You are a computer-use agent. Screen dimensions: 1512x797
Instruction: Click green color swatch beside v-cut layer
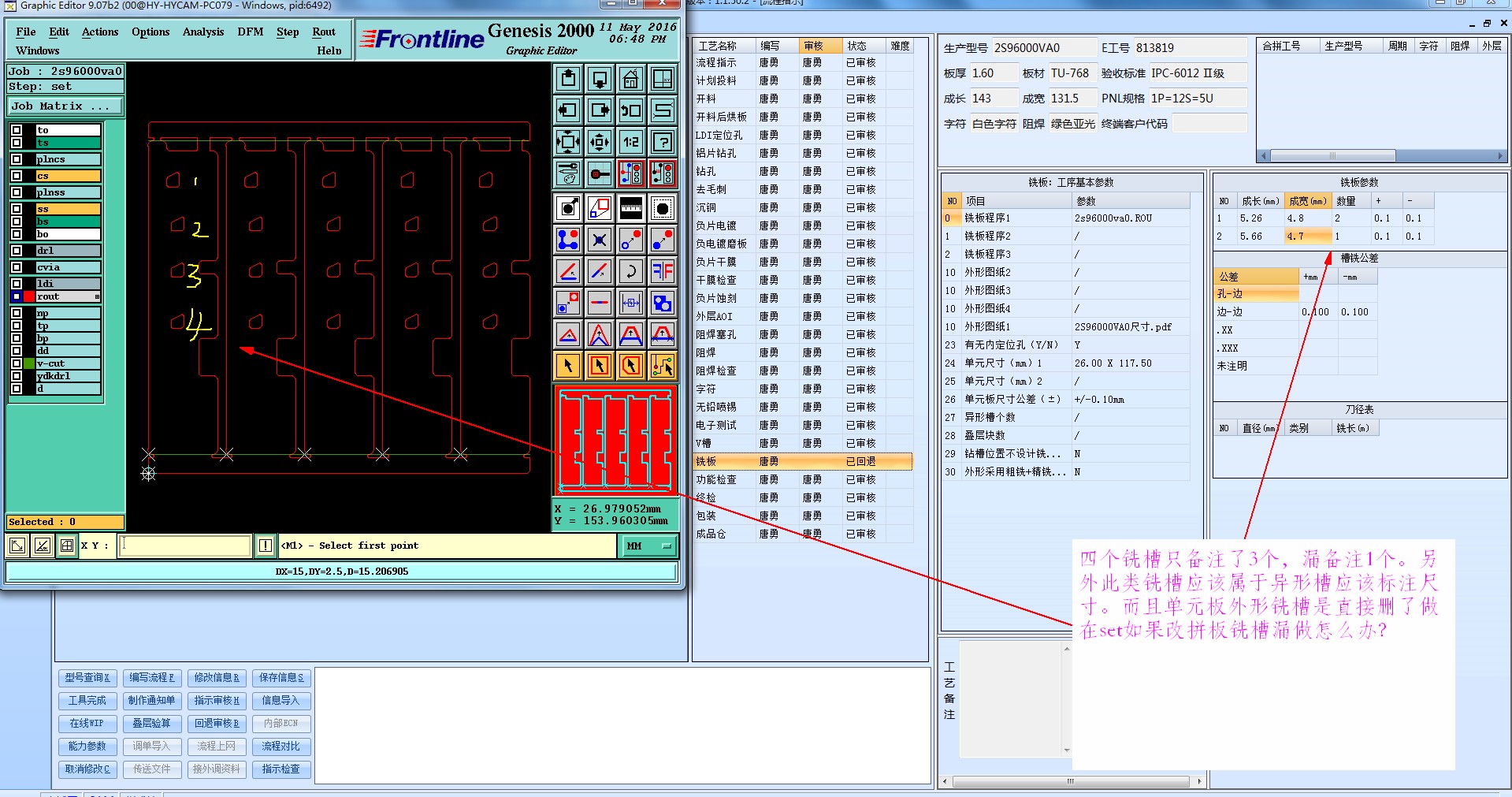click(29, 363)
